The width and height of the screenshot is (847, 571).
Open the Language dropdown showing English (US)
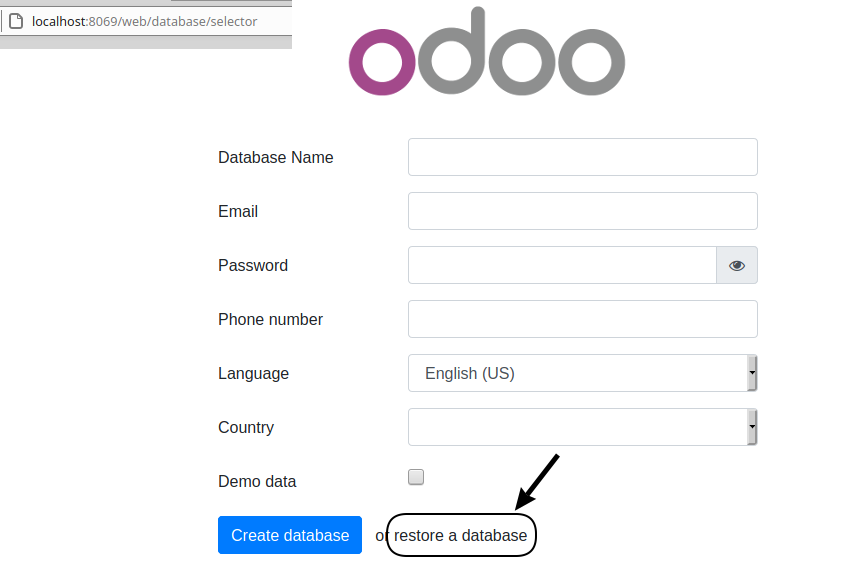point(583,373)
